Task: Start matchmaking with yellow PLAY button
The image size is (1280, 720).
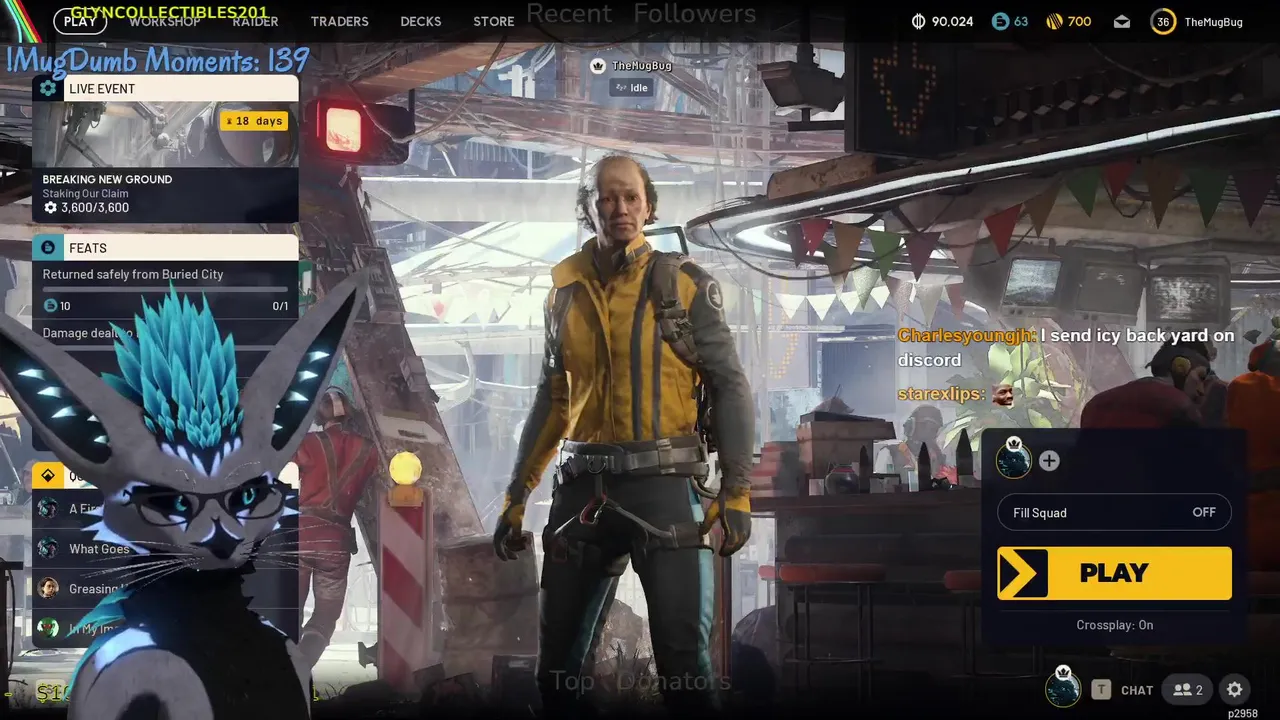Action: point(1114,573)
